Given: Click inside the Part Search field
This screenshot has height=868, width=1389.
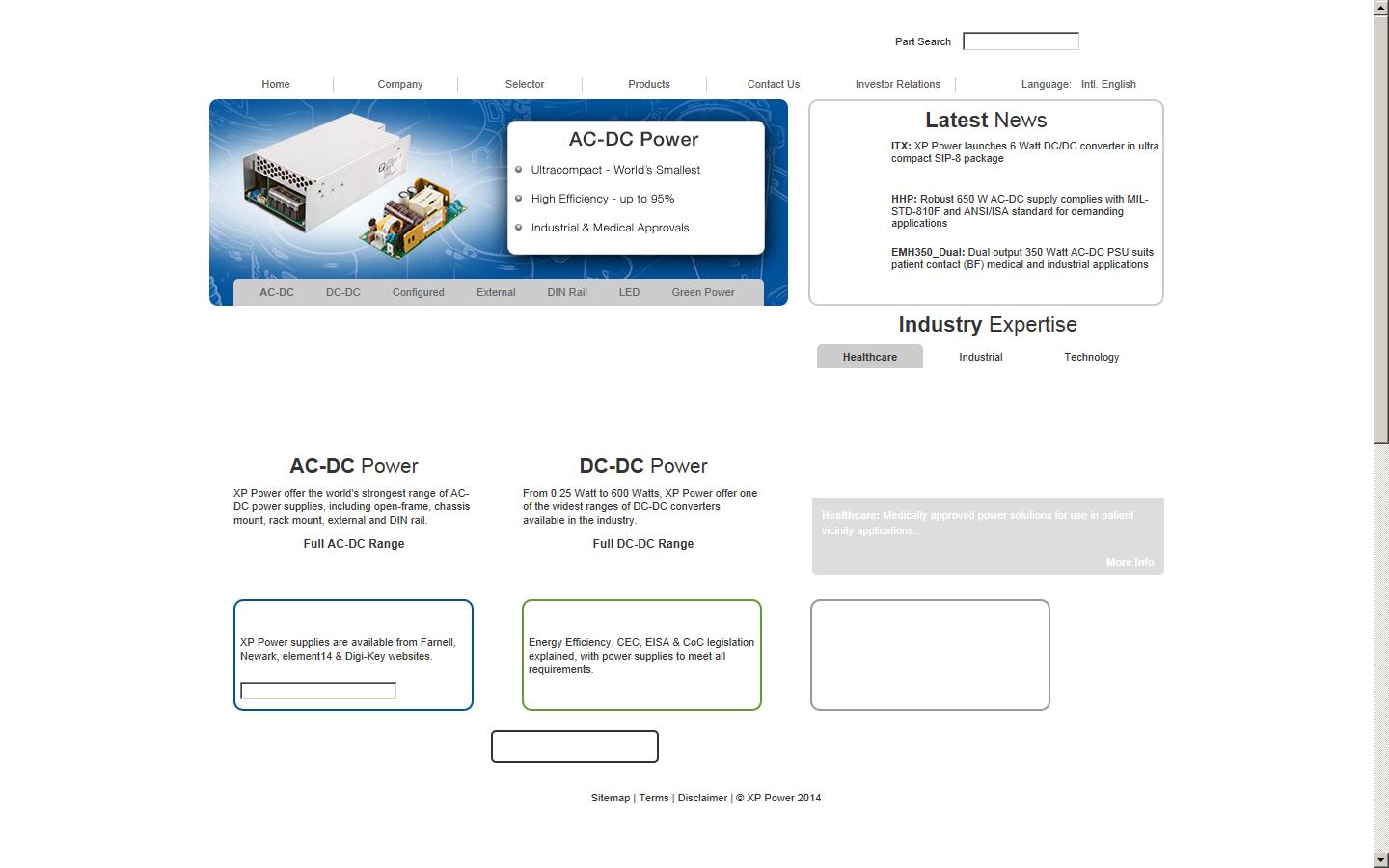Looking at the screenshot, I should (1020, 41).
